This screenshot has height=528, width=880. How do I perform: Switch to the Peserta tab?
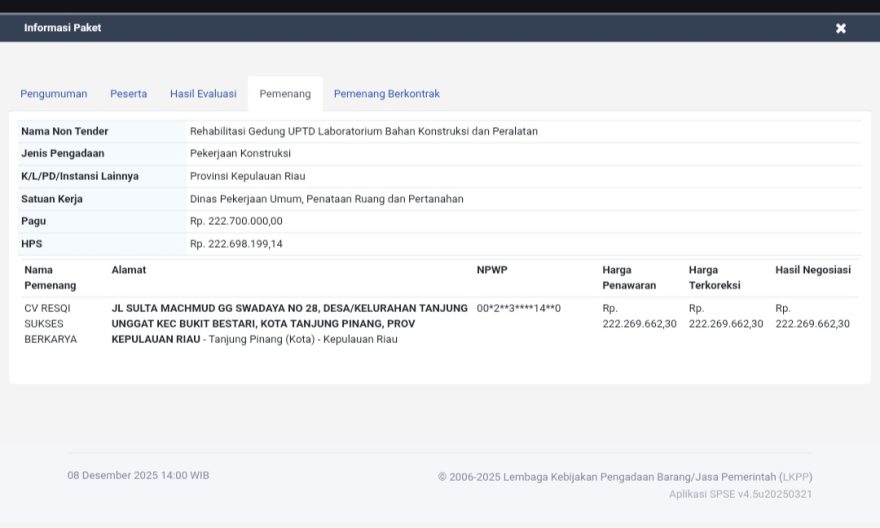point(128,94)
